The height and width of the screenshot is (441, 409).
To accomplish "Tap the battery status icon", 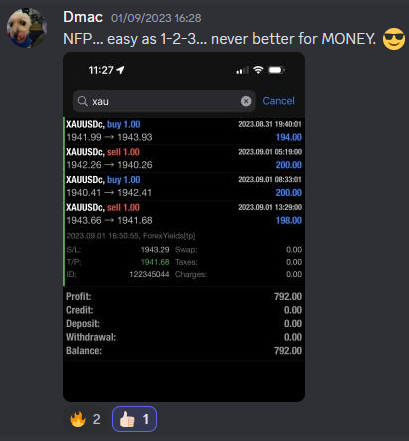I will click(x=276, y=70).
